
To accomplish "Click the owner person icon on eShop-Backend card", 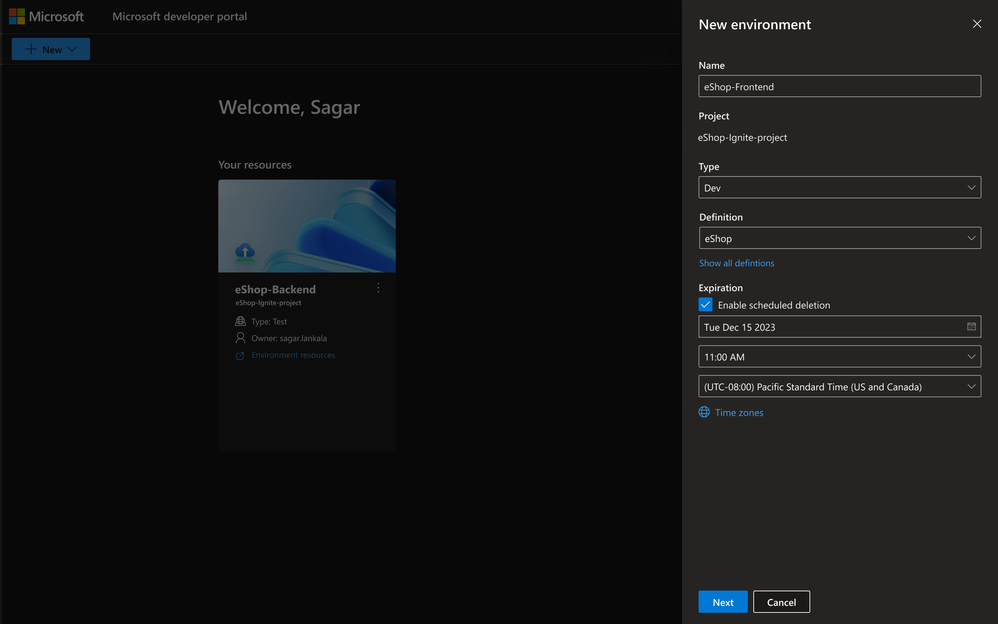I will (240, 337).
